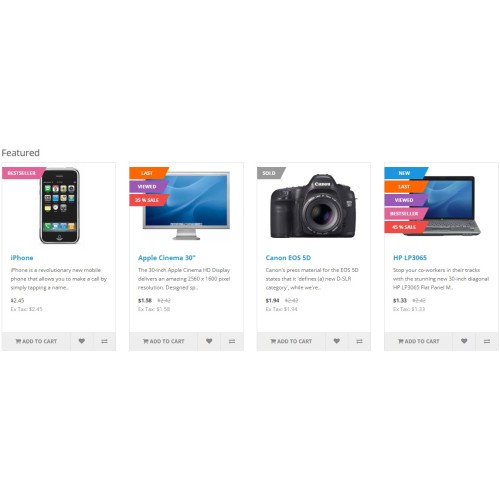
Task: Add Canon EOS 5D to cart
Action: (291, 341)
